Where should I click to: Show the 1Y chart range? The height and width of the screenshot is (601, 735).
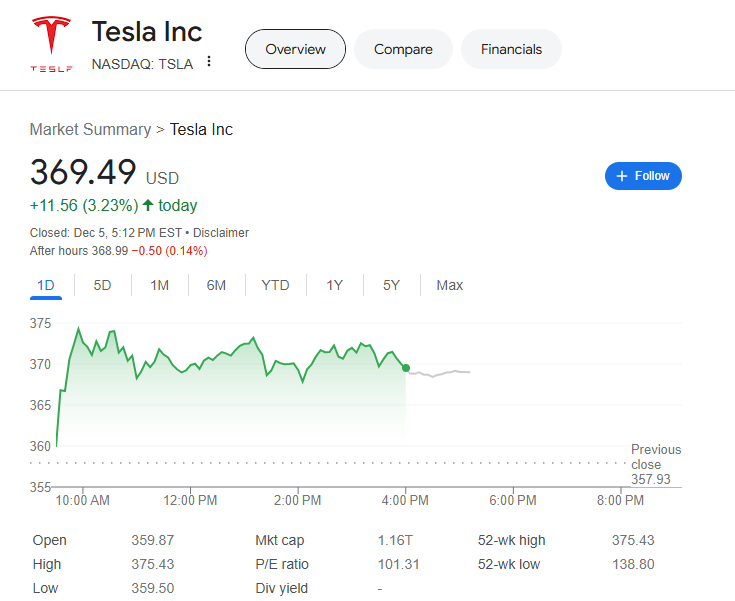[x=334, y=285]
